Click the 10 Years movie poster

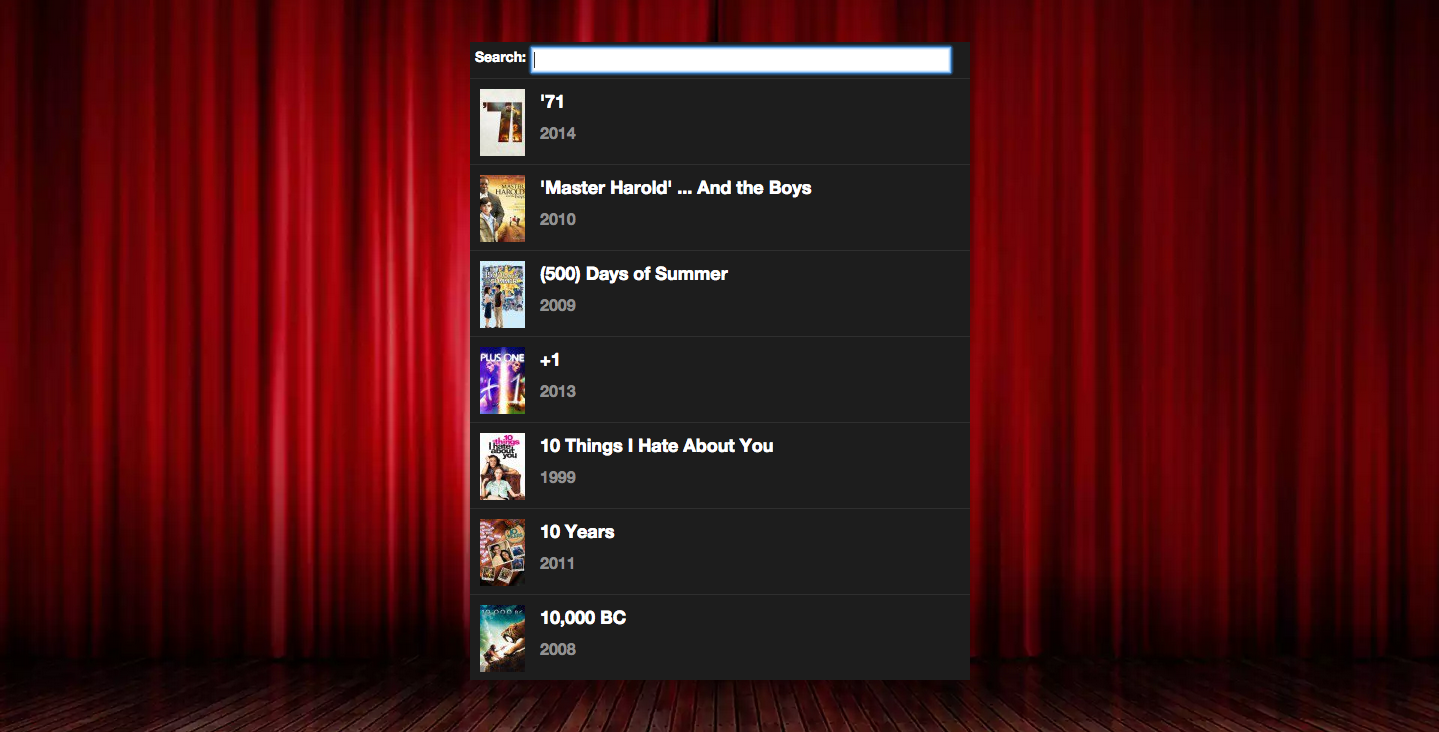(x=502, y=551)
